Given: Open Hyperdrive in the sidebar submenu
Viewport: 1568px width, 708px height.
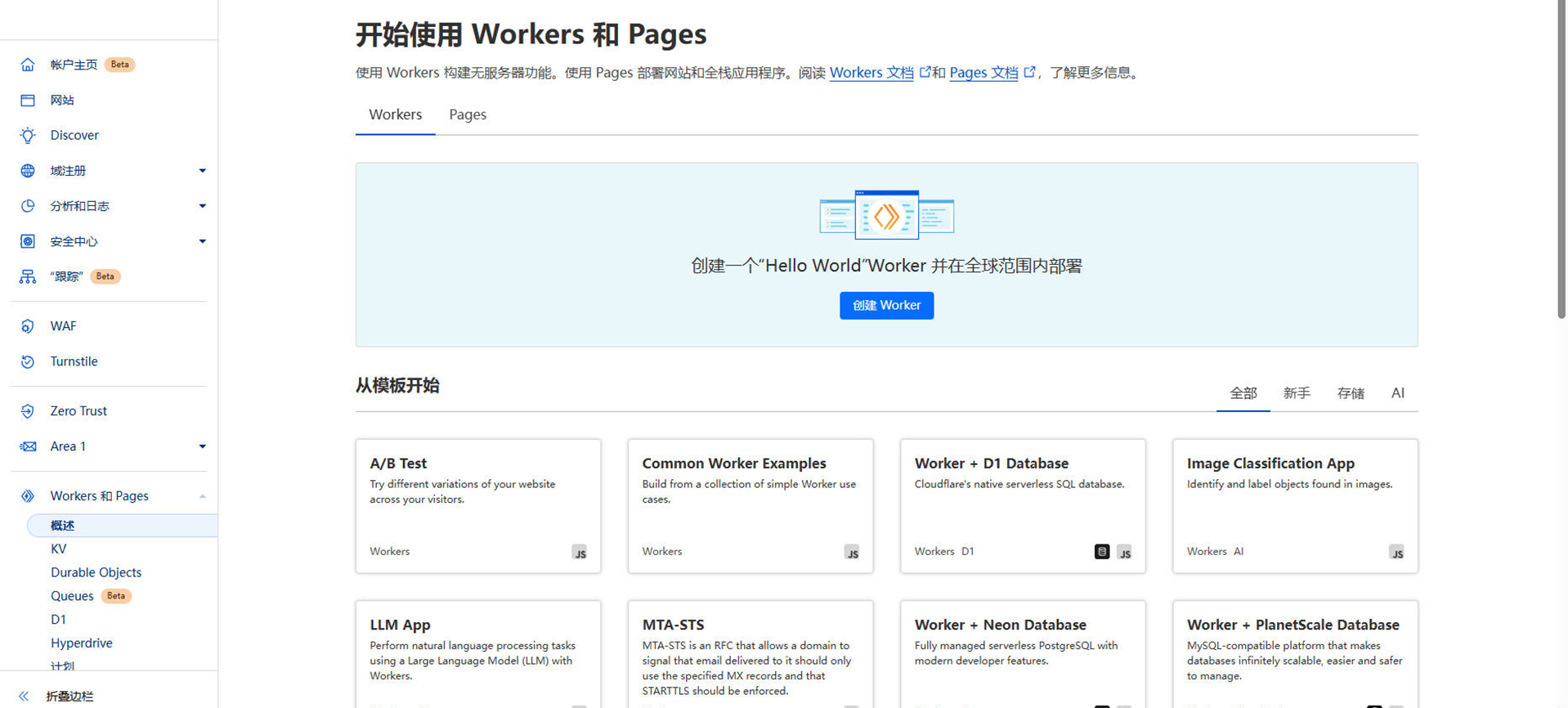Looking at the screenshot, I should coord(82,643).
